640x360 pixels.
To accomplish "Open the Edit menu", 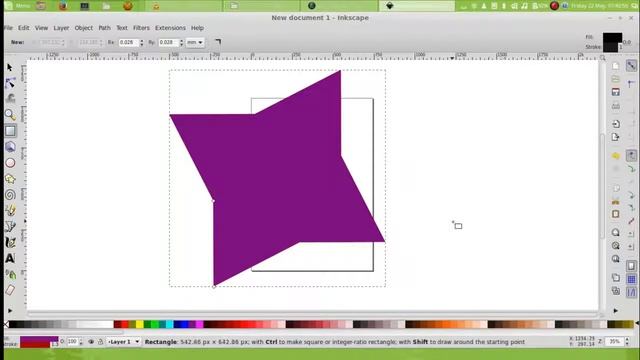I will pos(24,28).
